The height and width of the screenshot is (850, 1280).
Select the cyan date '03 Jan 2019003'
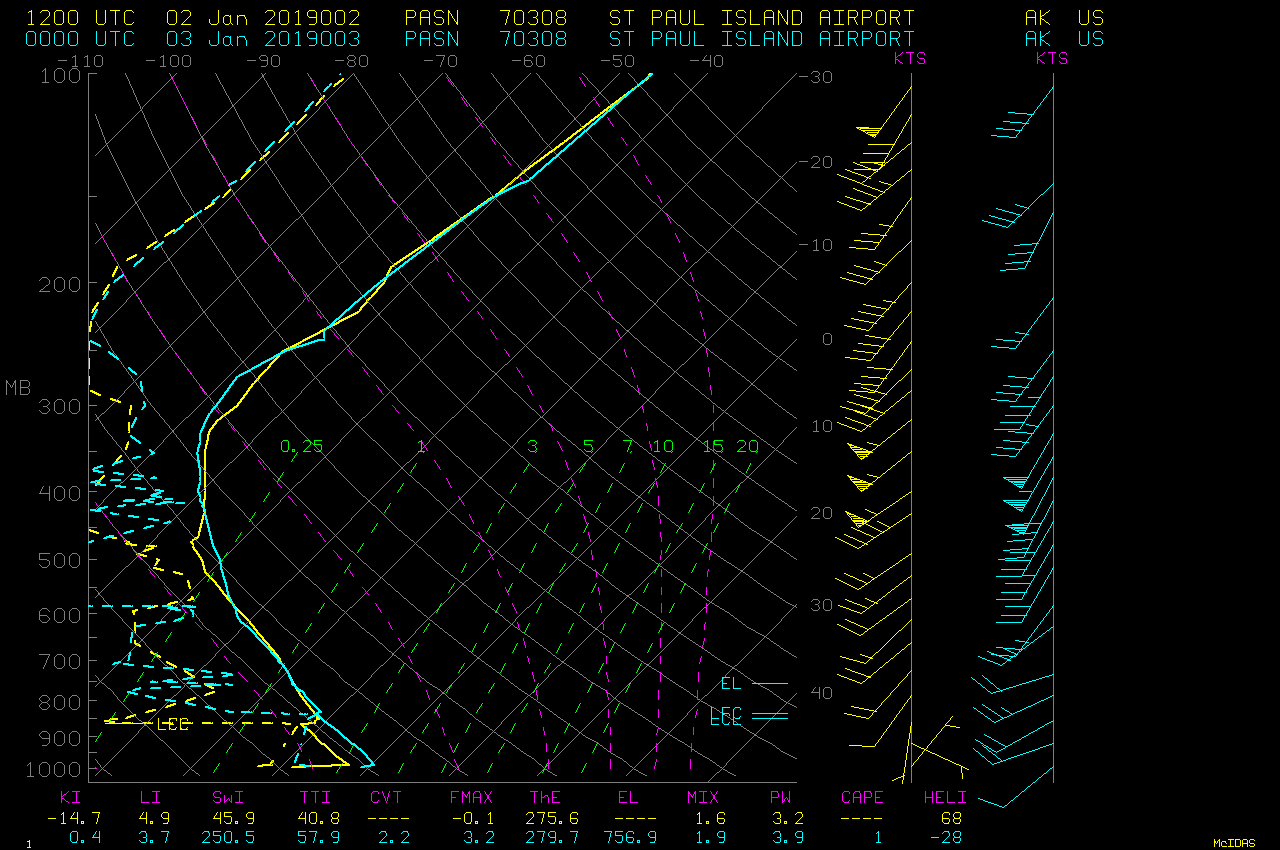tap(263, 39)
